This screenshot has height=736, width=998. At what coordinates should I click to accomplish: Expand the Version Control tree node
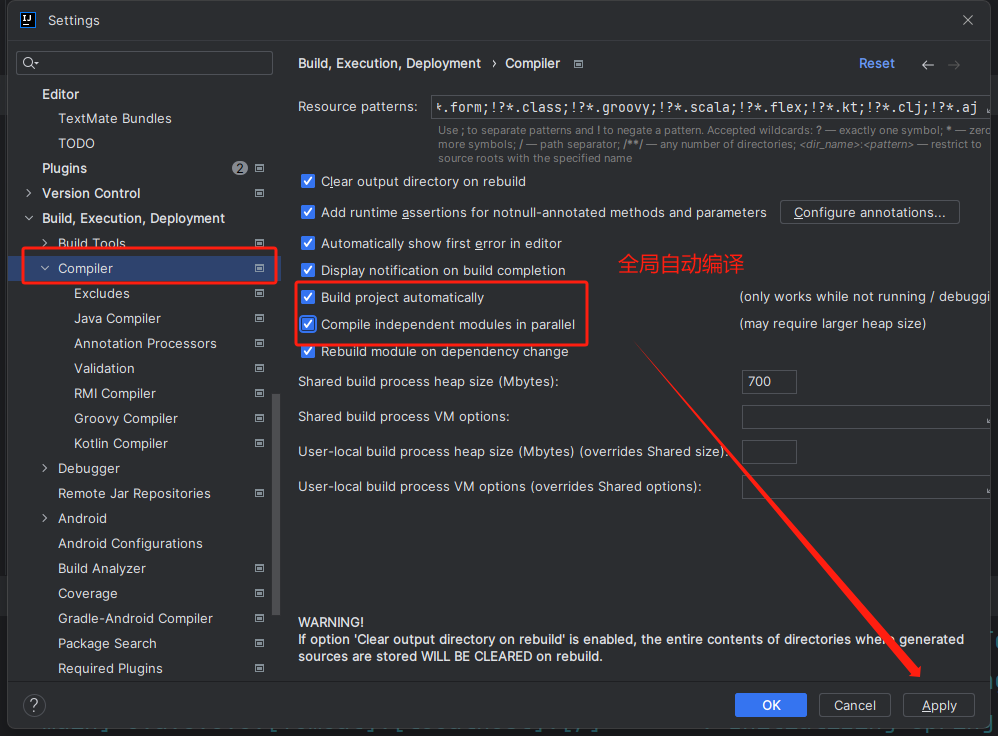pos(29,193)
